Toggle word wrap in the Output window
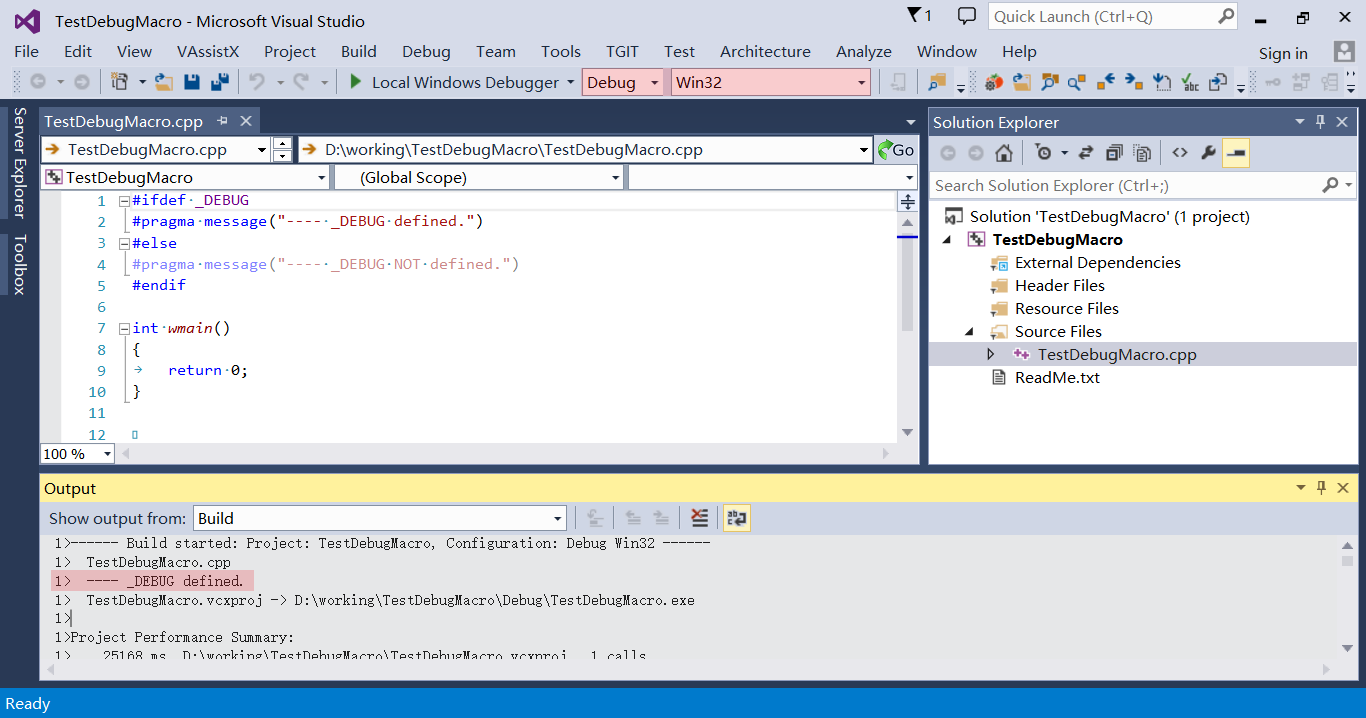1366x718 pixels. [737, 518]
